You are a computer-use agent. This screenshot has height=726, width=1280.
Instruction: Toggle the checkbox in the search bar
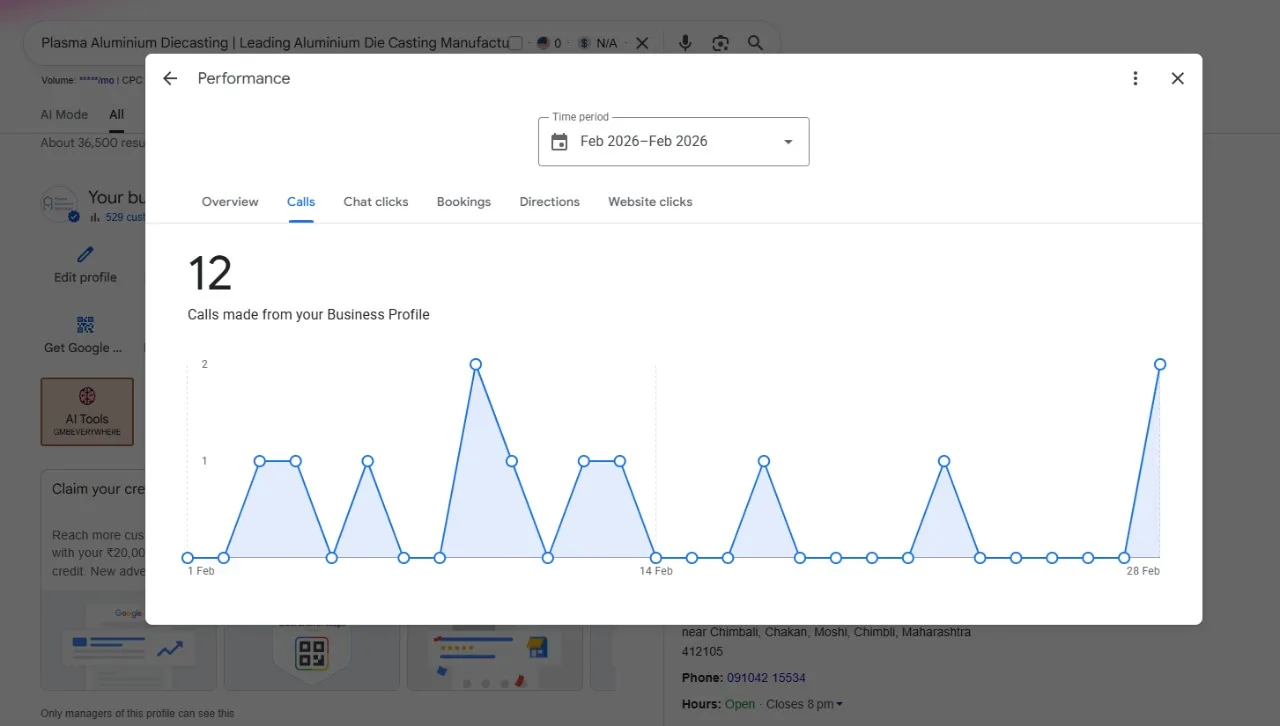pos(515,43)
